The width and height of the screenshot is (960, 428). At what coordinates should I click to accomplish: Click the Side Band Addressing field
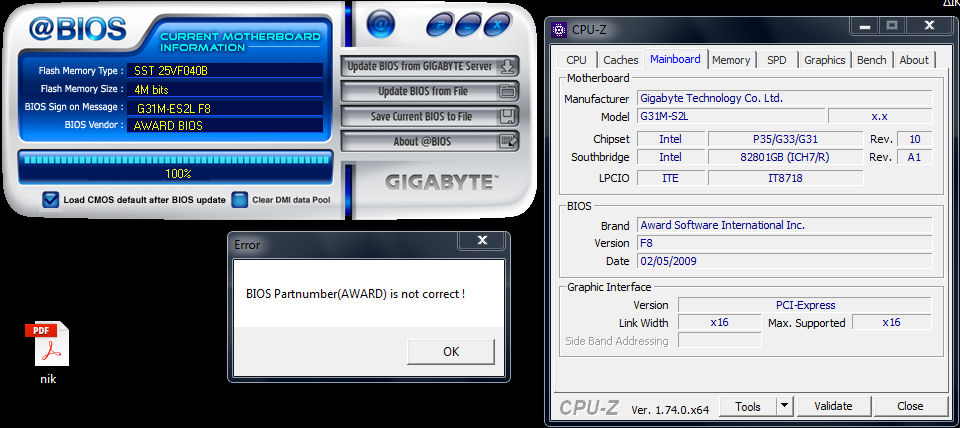point(720,340)
